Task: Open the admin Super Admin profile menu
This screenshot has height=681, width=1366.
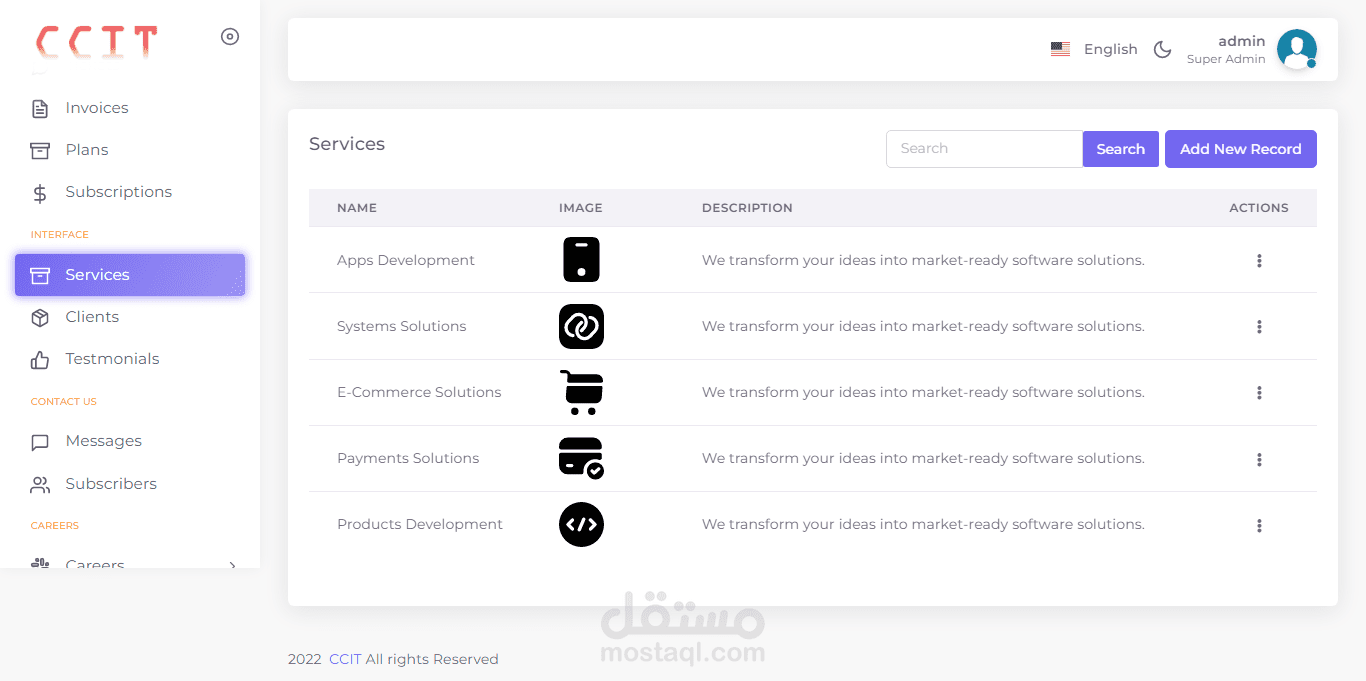Action: coord(1251,49)
